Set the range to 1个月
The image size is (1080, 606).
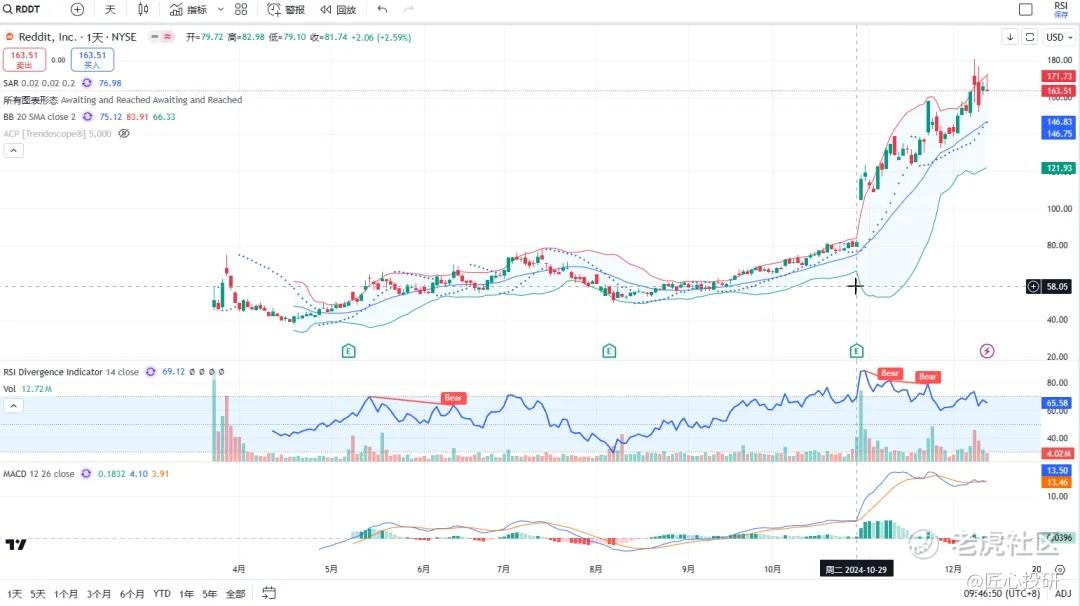tap(66, 594)
